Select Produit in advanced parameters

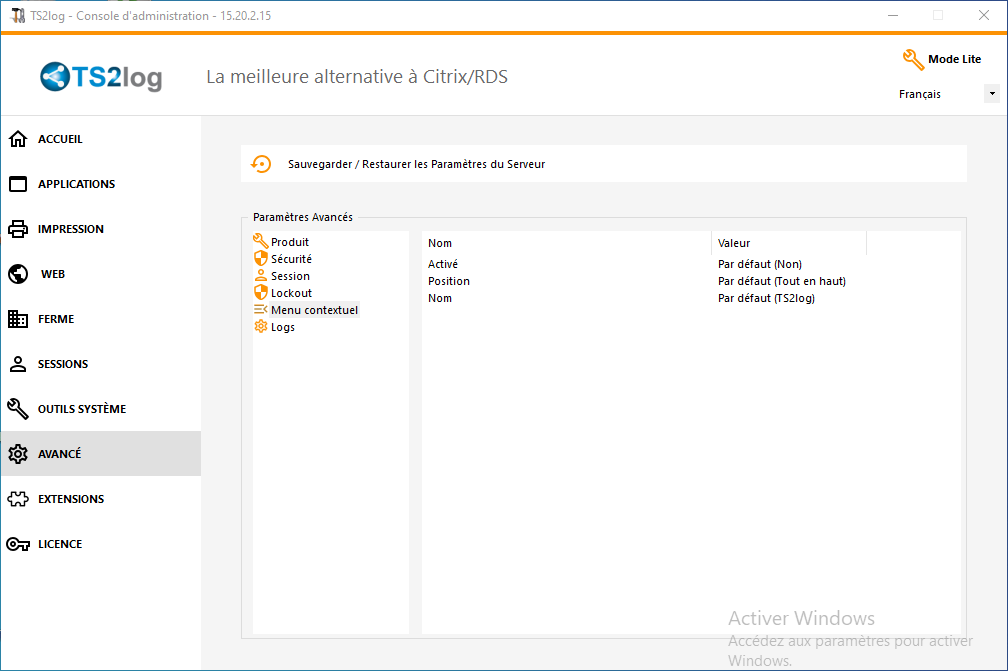pyautogui.click(x=290, y=242)
